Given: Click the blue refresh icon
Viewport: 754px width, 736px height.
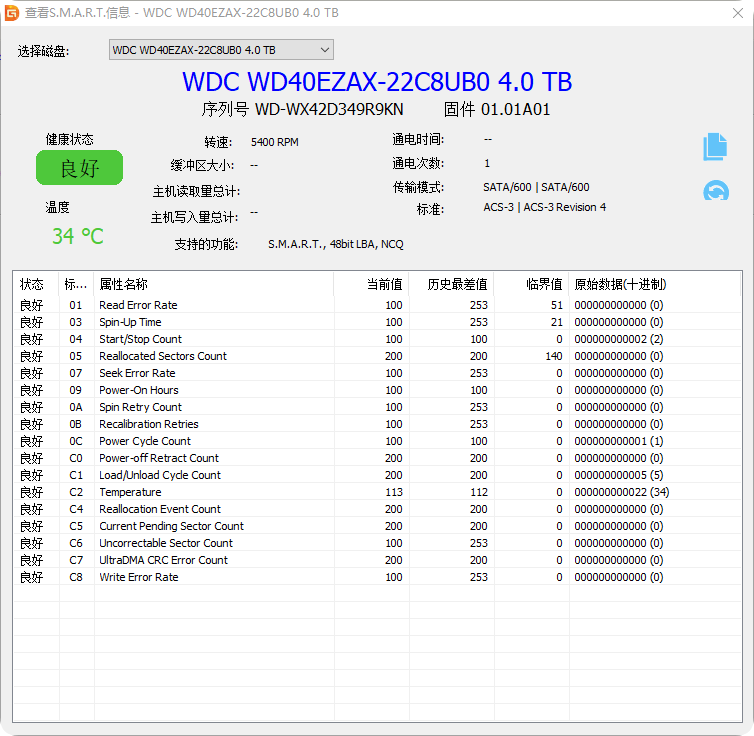Looking at the screenshot, I should point(716,191).
